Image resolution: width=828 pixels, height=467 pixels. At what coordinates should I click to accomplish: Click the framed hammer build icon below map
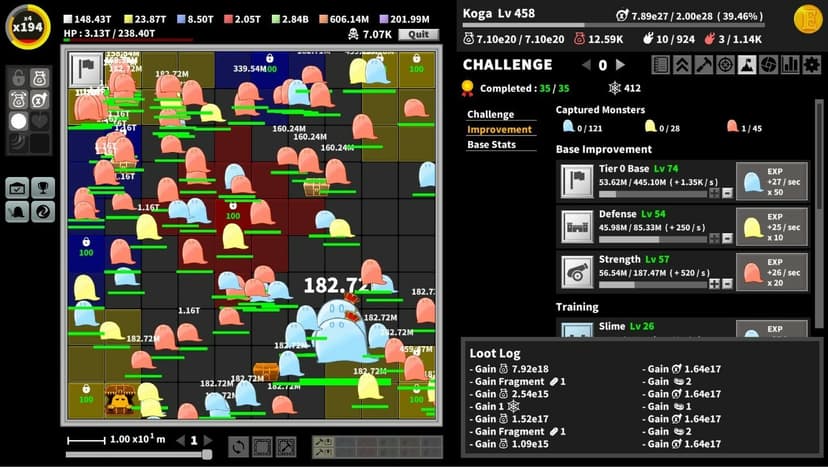(x=286, y=447)
